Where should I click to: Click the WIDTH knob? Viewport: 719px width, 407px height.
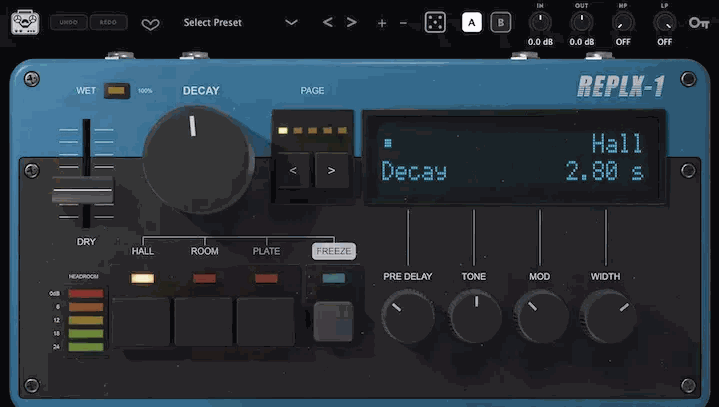607,316
